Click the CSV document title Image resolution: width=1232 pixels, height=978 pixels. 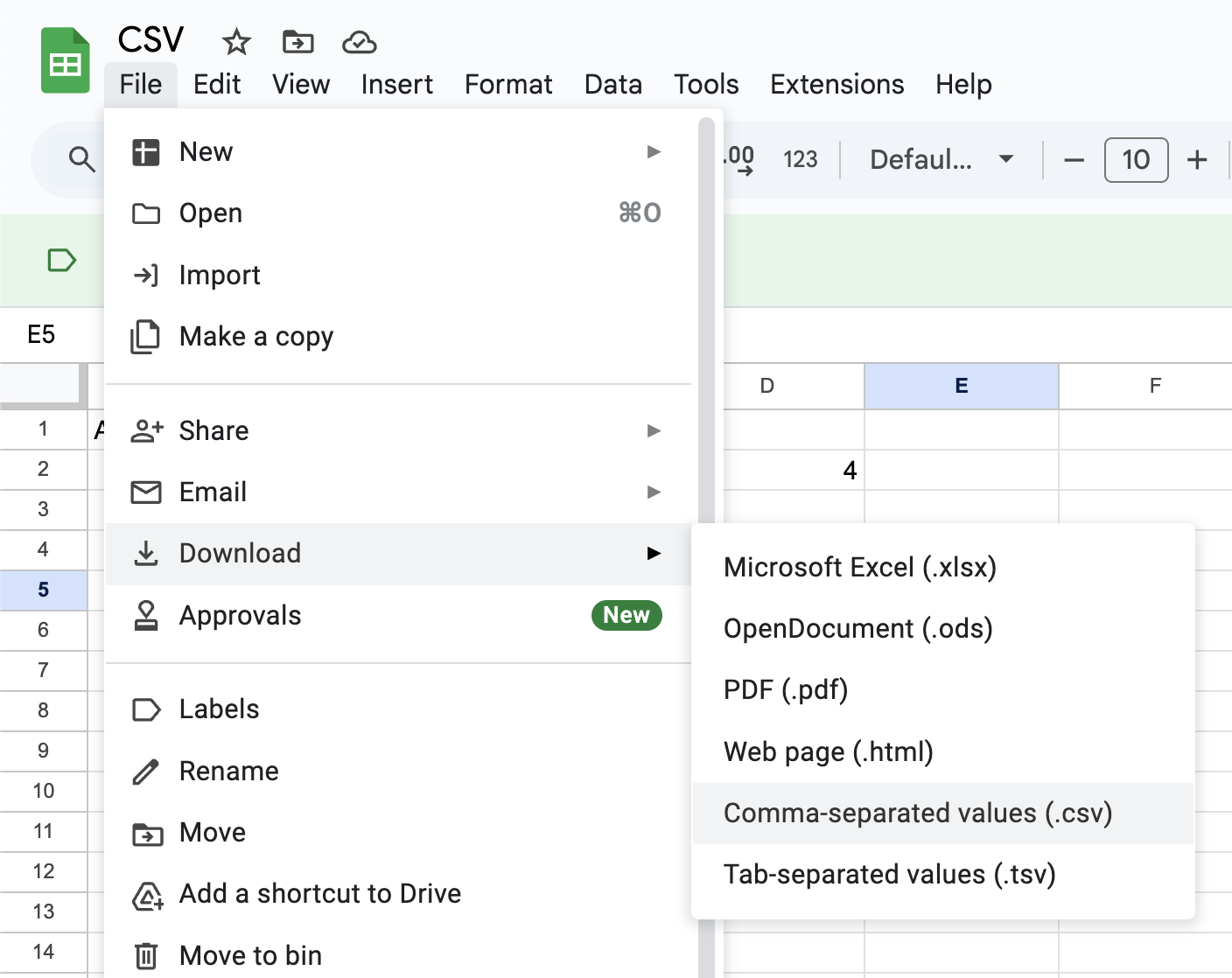pyautogui.click(x=151, y=39)
